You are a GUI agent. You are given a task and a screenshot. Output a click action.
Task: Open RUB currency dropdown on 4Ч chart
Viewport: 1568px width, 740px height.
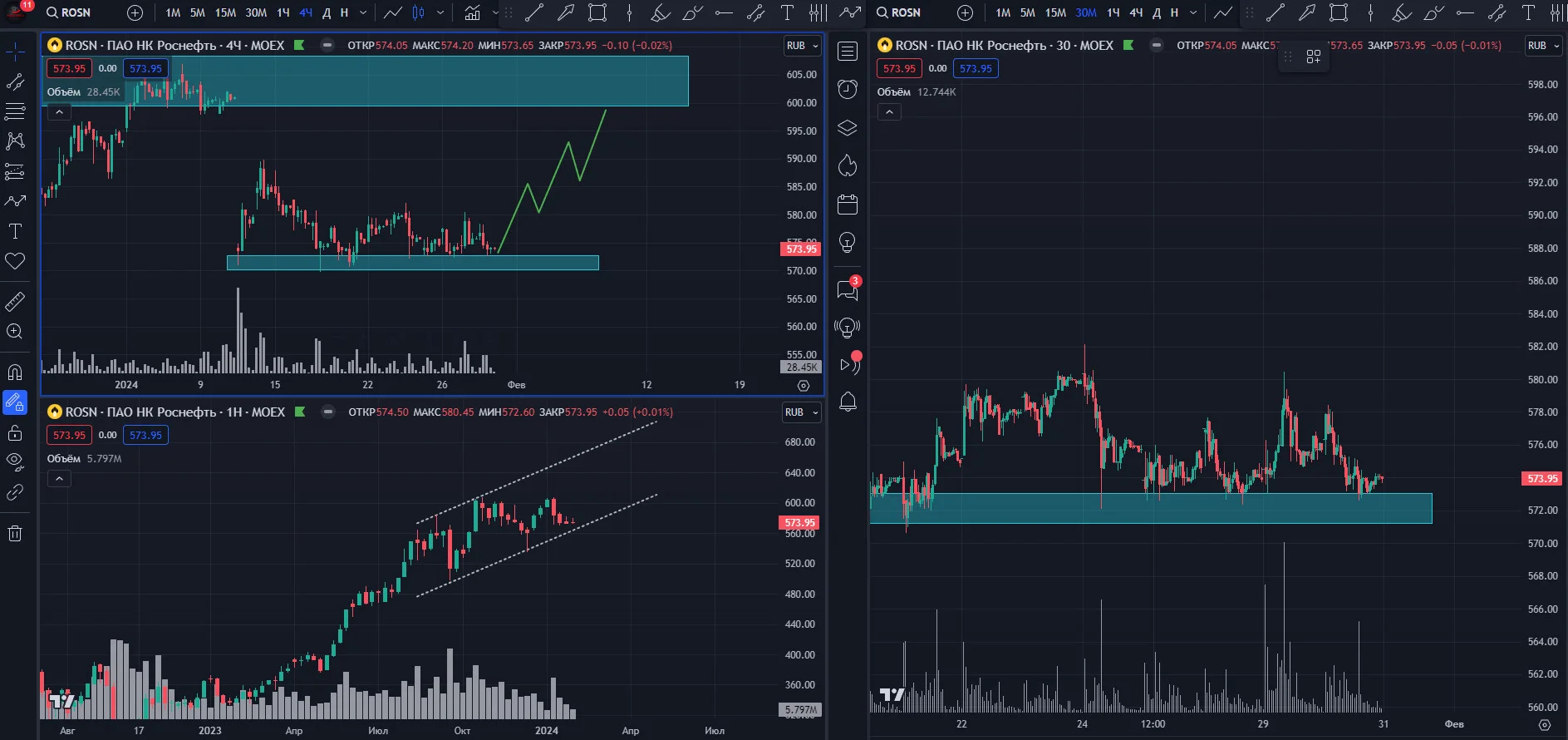pyautogui.click(x=802, y=46)
